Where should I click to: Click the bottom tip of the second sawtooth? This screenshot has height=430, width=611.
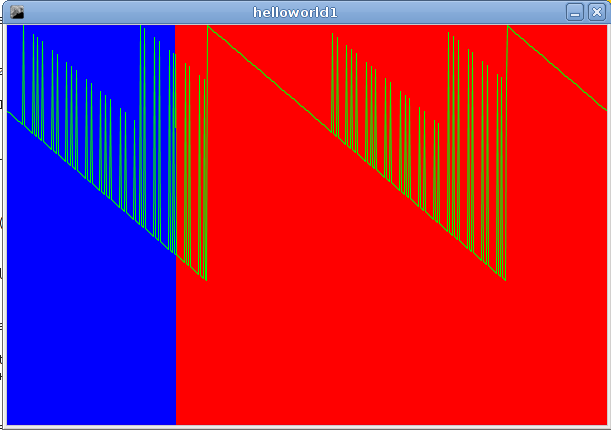(505, 280)
